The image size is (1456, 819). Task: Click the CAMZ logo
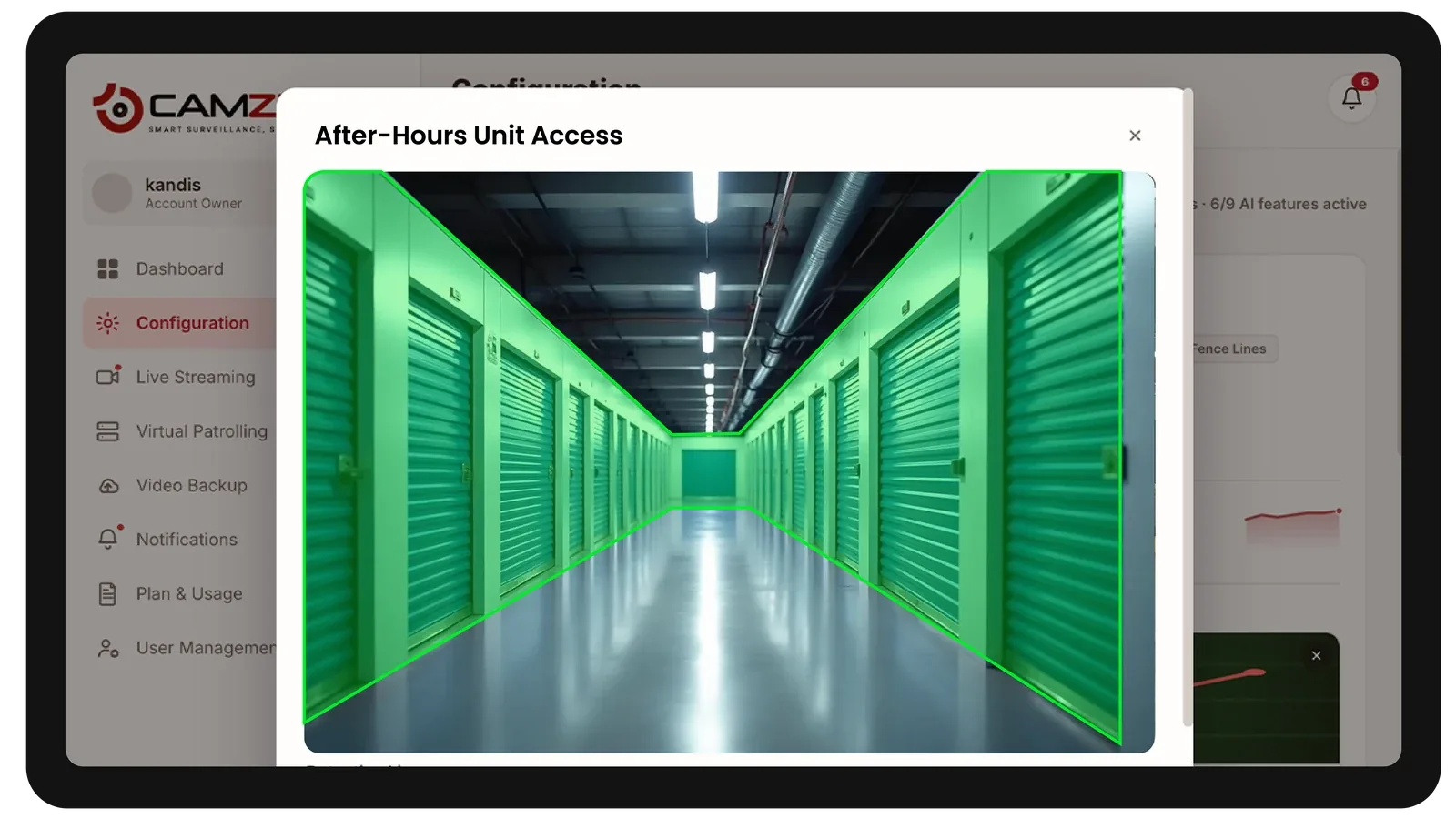coord(185,109)
